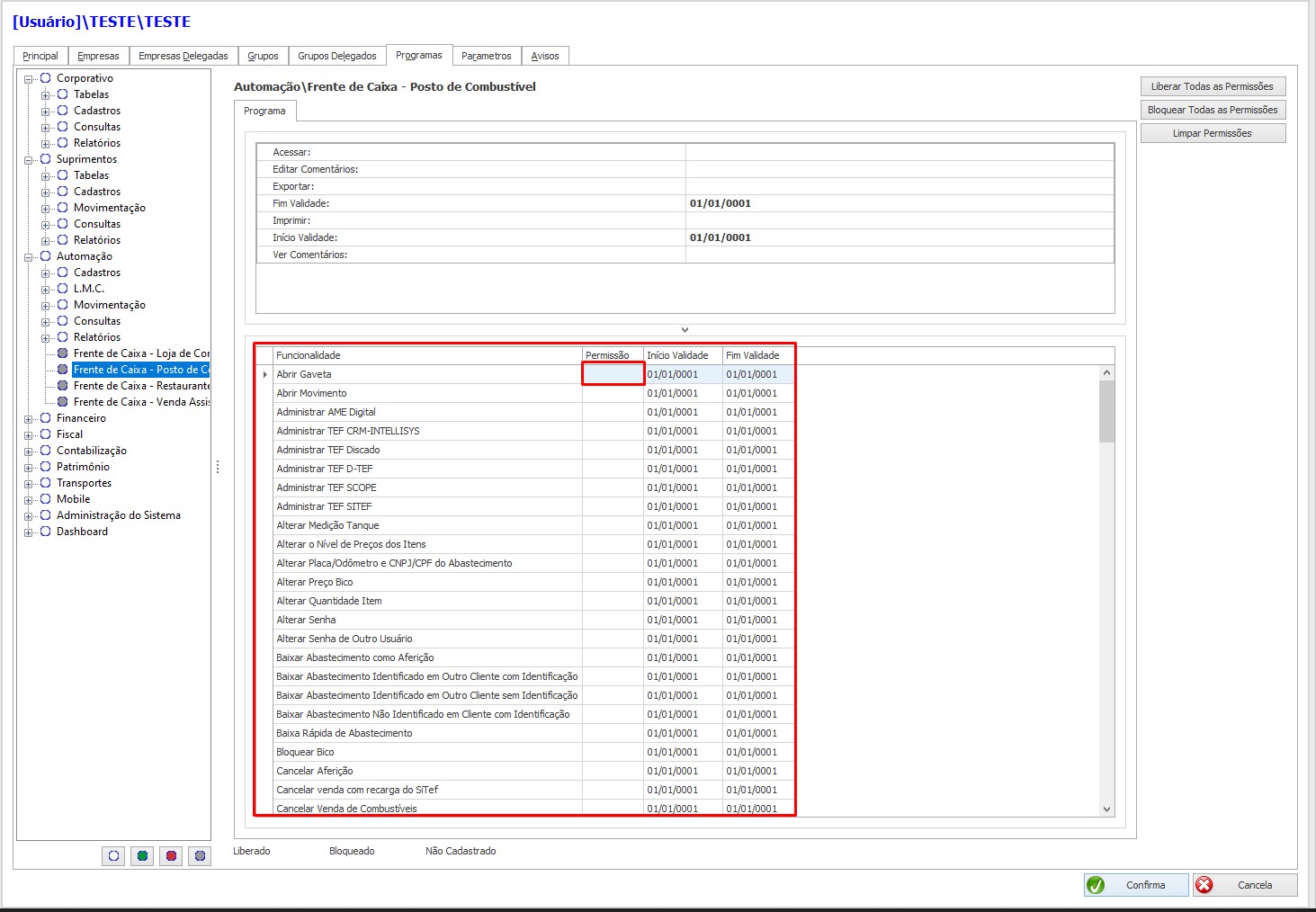Image resolution: width=1316 pixels, height=912 pixels.
Task: Click the green circle Liberado button
Action: click(x=142, y=856)
